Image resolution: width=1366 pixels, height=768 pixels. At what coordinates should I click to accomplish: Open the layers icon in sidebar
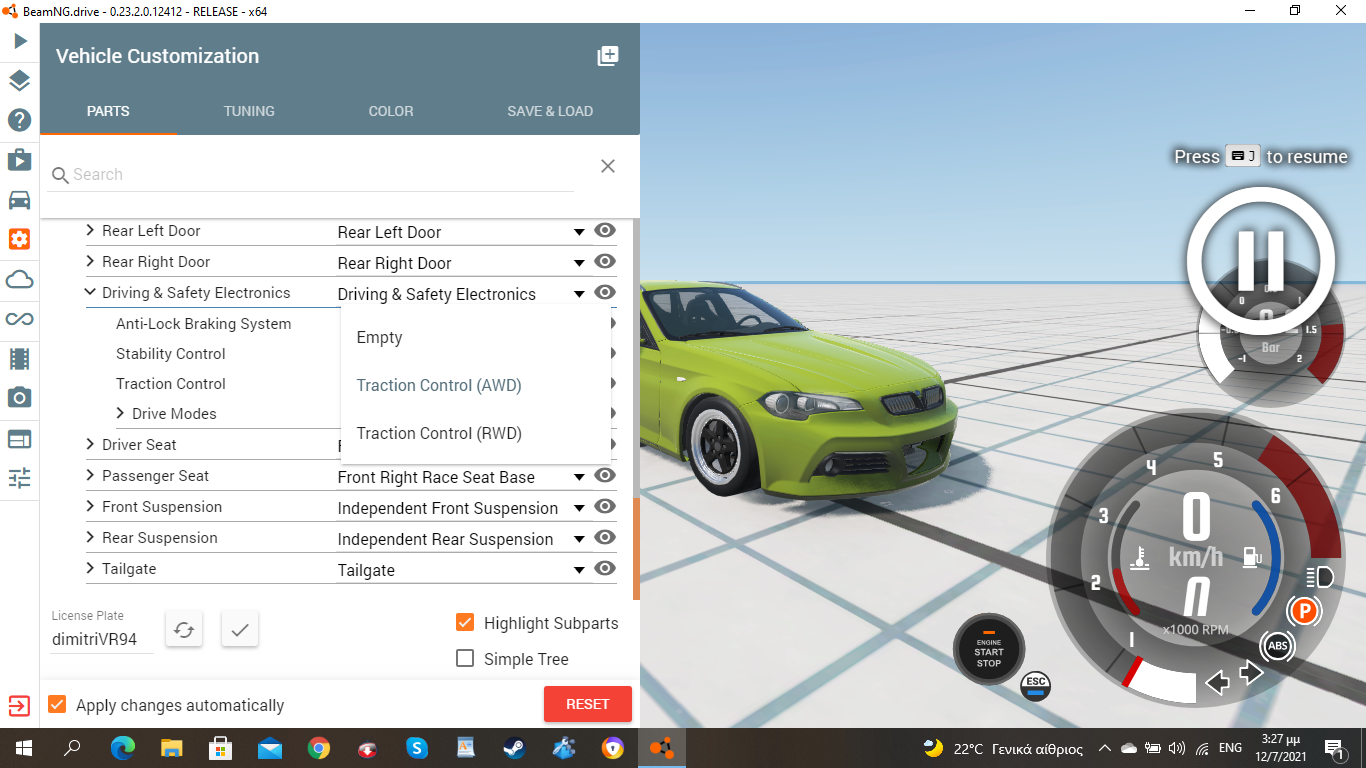[x=20, y=81]
